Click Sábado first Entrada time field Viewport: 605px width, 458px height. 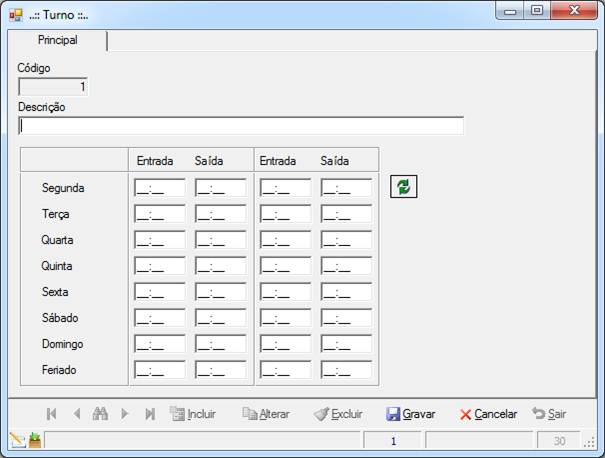pyautogui.click(x=160, y=318)
